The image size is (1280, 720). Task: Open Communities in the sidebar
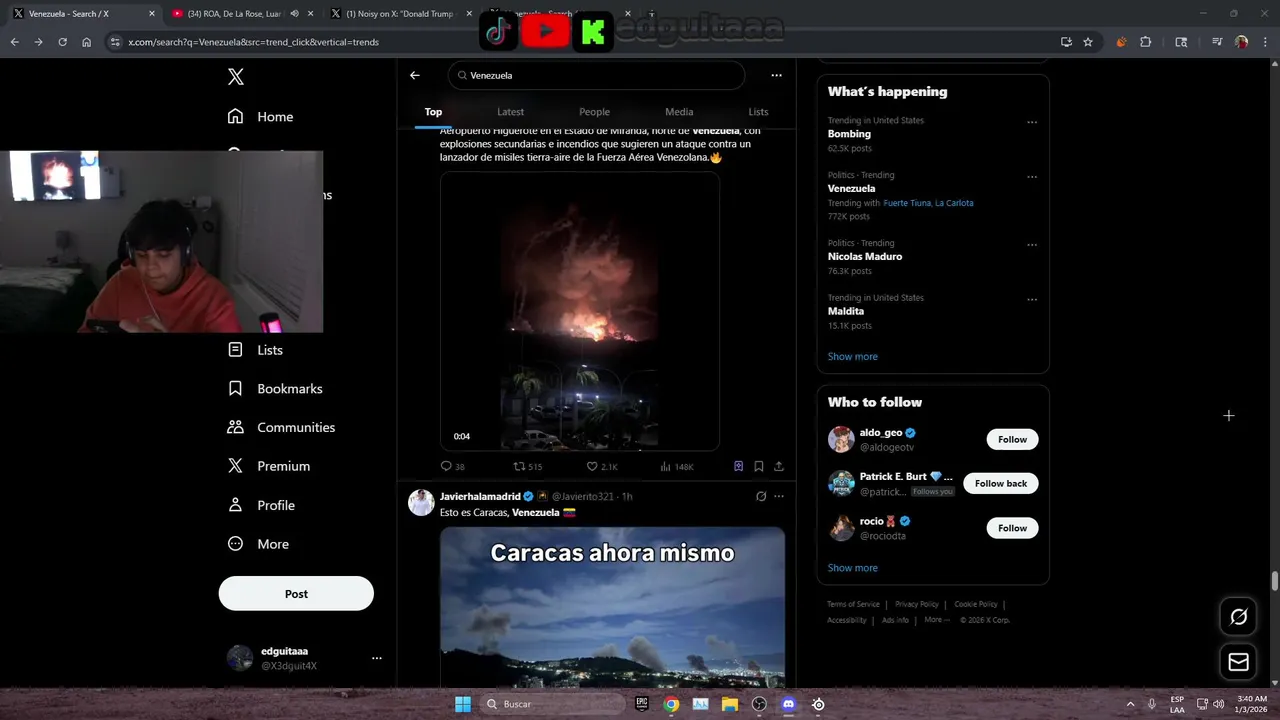282,427
